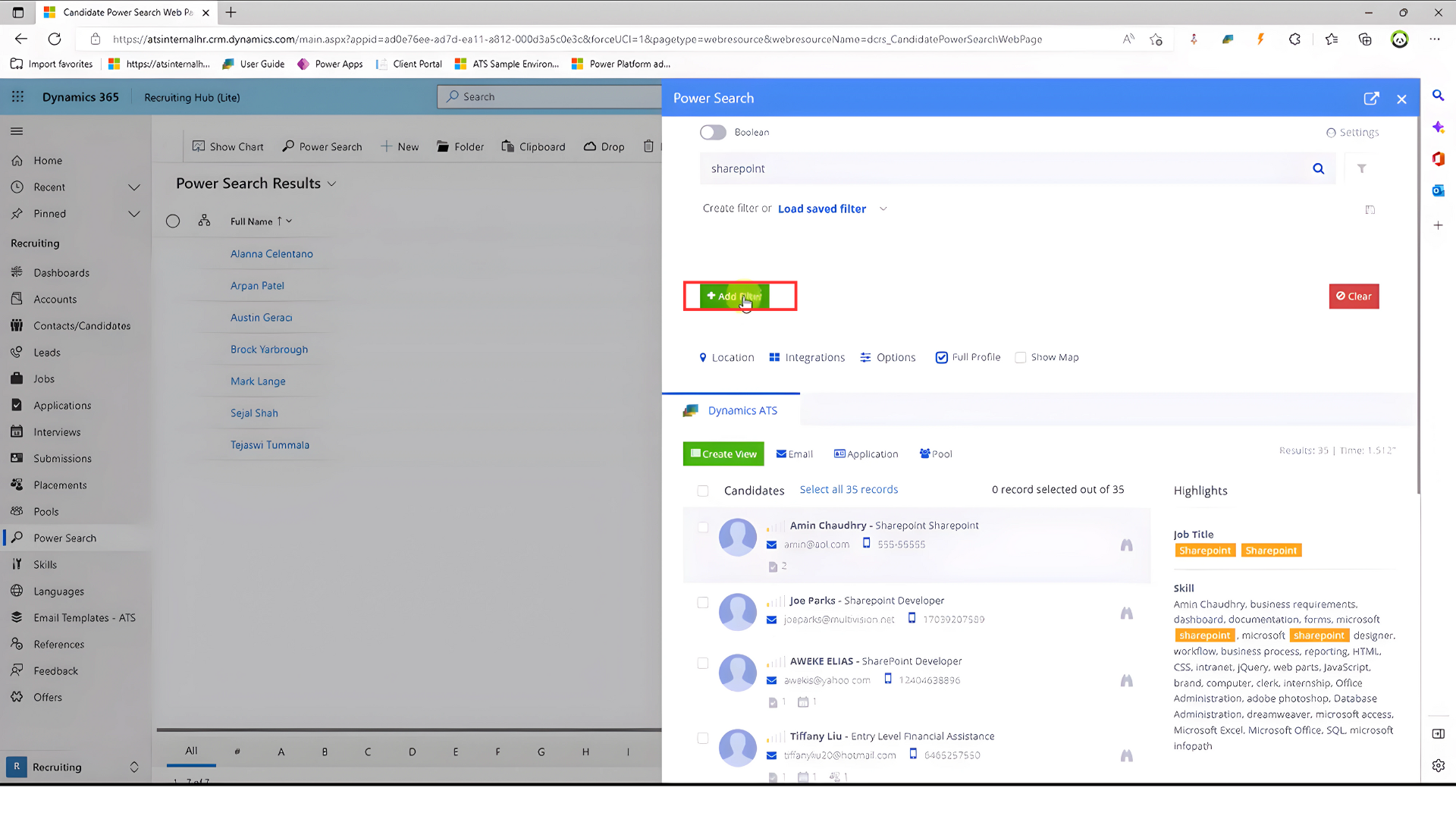Expand the Recent section chevron

pos(134,187)
